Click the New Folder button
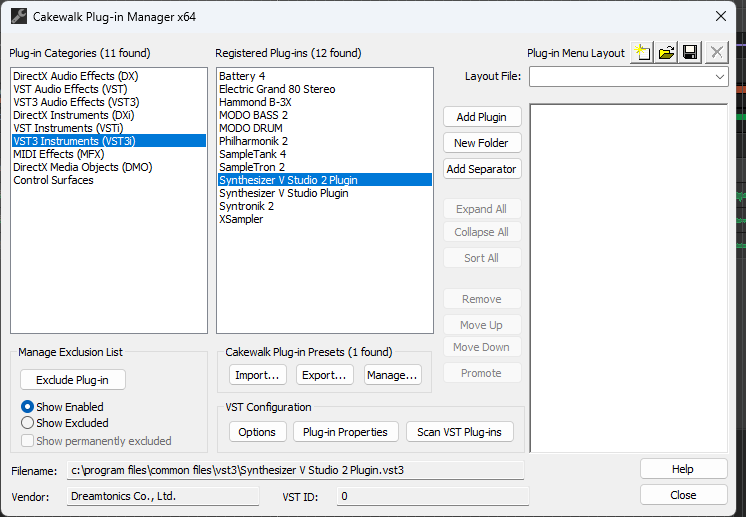 (x=482, y=143)
